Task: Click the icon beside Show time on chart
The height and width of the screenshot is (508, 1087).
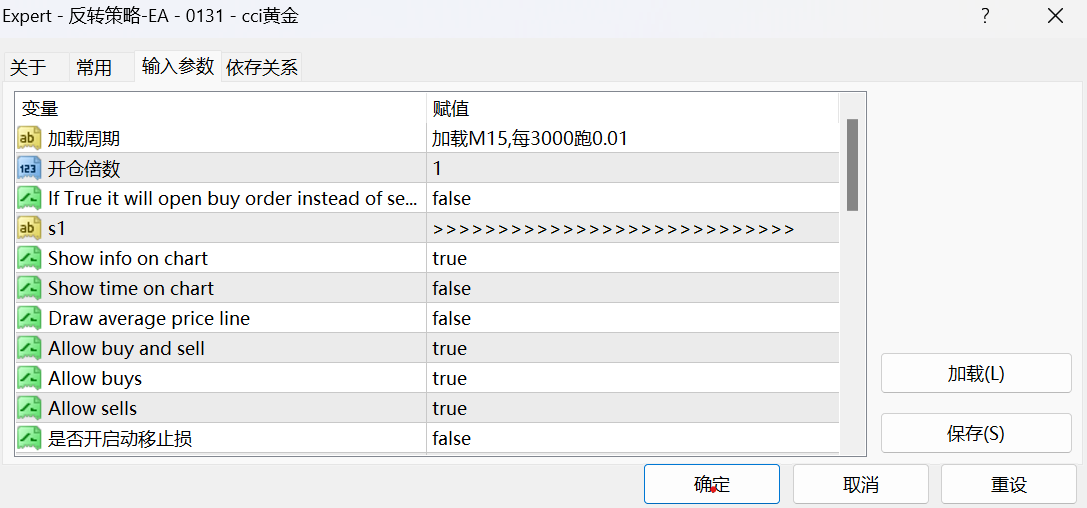Action: (x=29, y=288)
